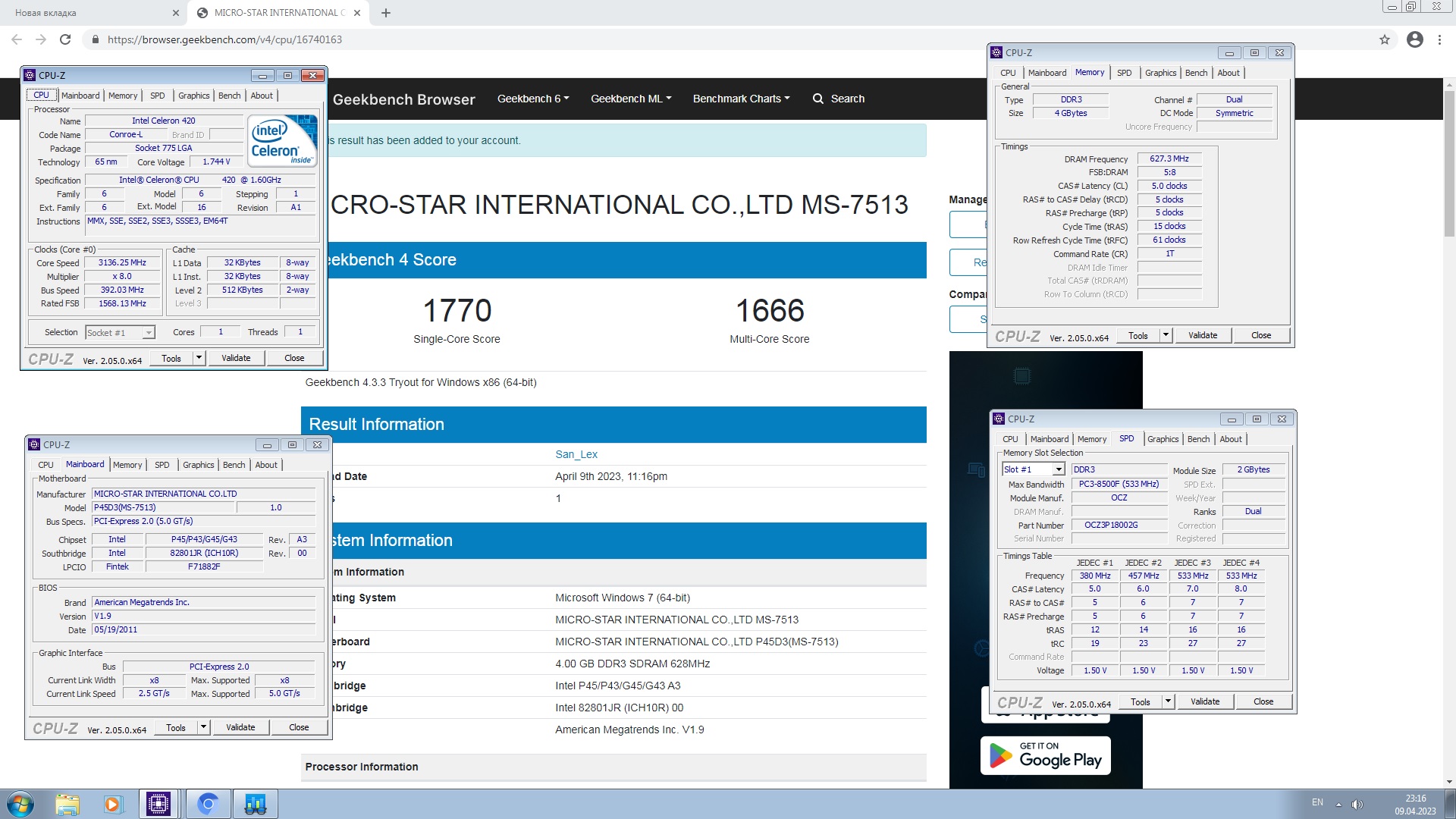Screen dimensions: 1456x819
Task: Click the Geekbench Browser logo link
Action: pos(403,99)
